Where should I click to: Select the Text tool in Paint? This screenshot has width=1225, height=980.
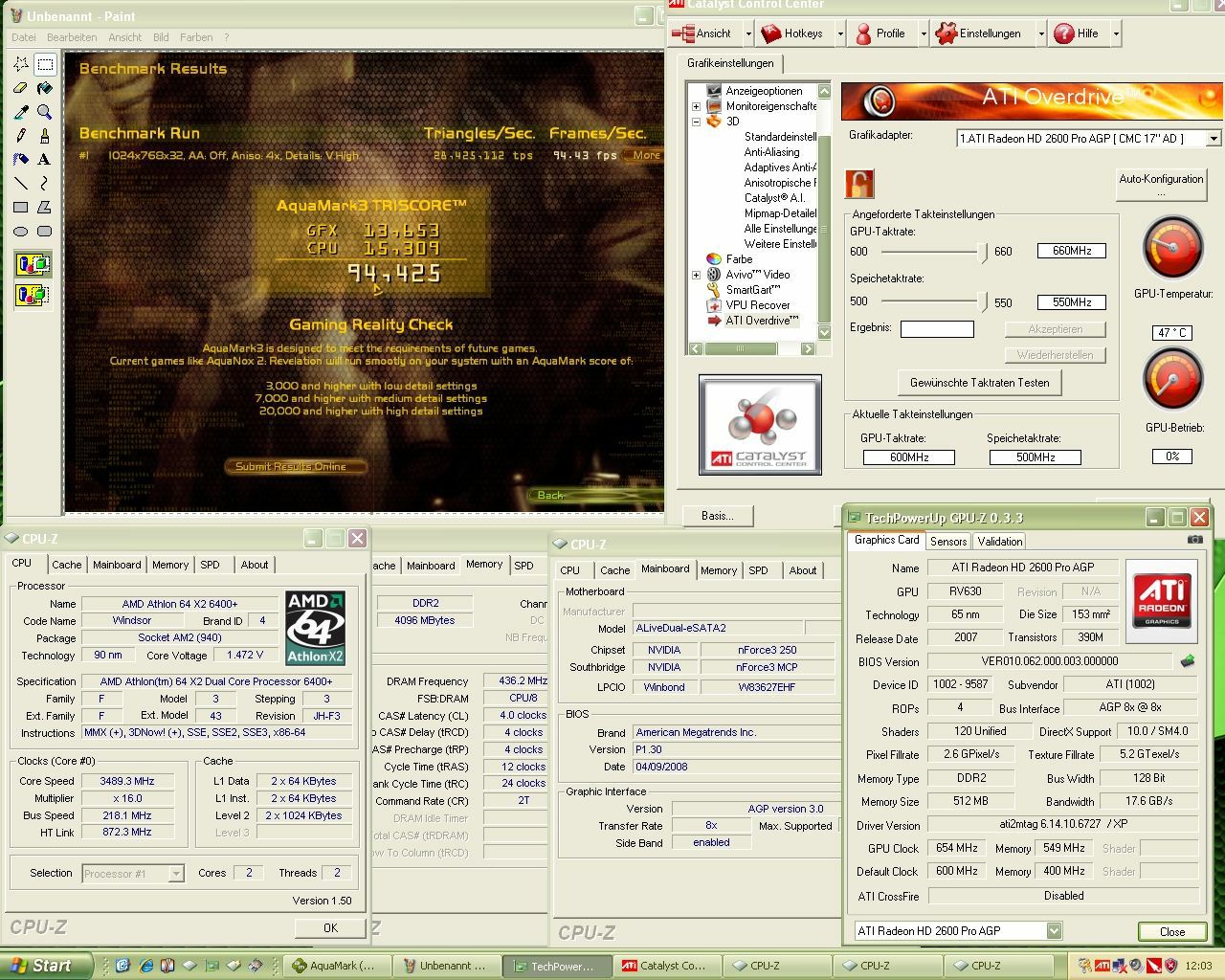point(45,160)
